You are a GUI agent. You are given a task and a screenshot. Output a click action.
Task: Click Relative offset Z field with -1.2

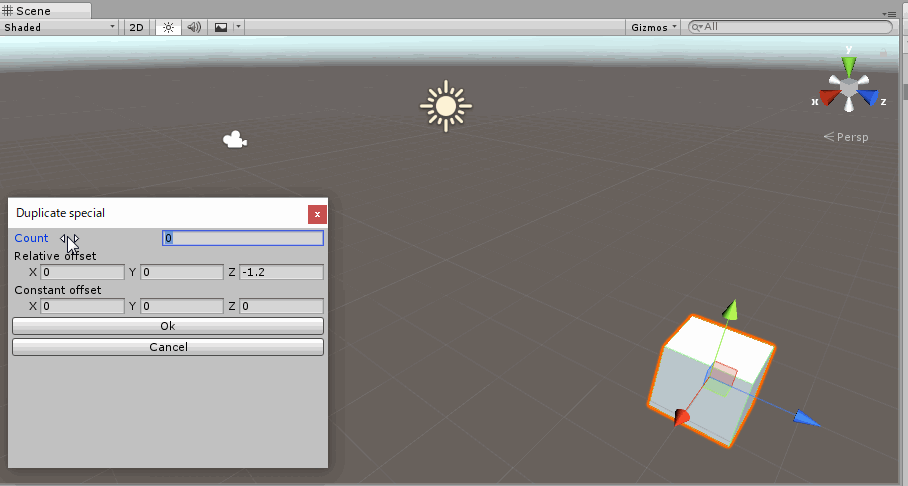(x=281, y=272)
